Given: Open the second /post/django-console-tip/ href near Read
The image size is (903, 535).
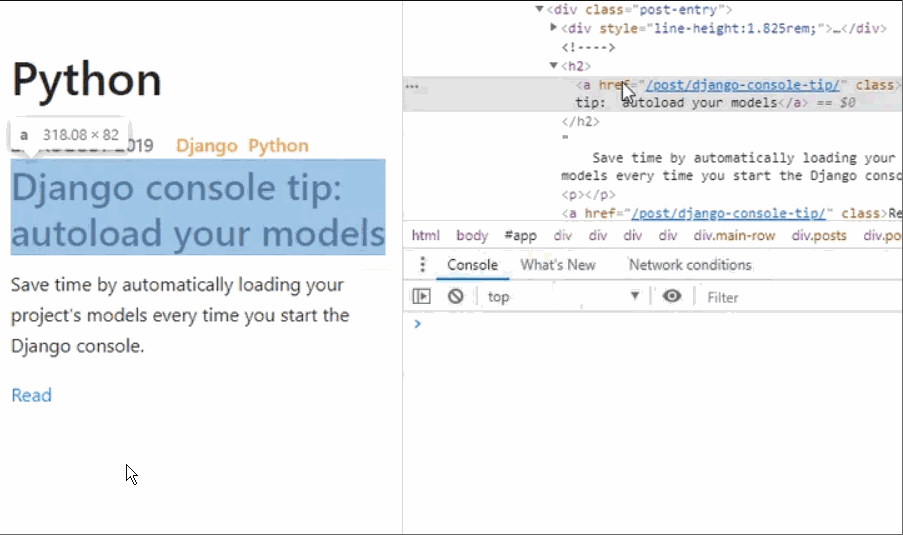Looking at the screenshot, I should point(729,214).
